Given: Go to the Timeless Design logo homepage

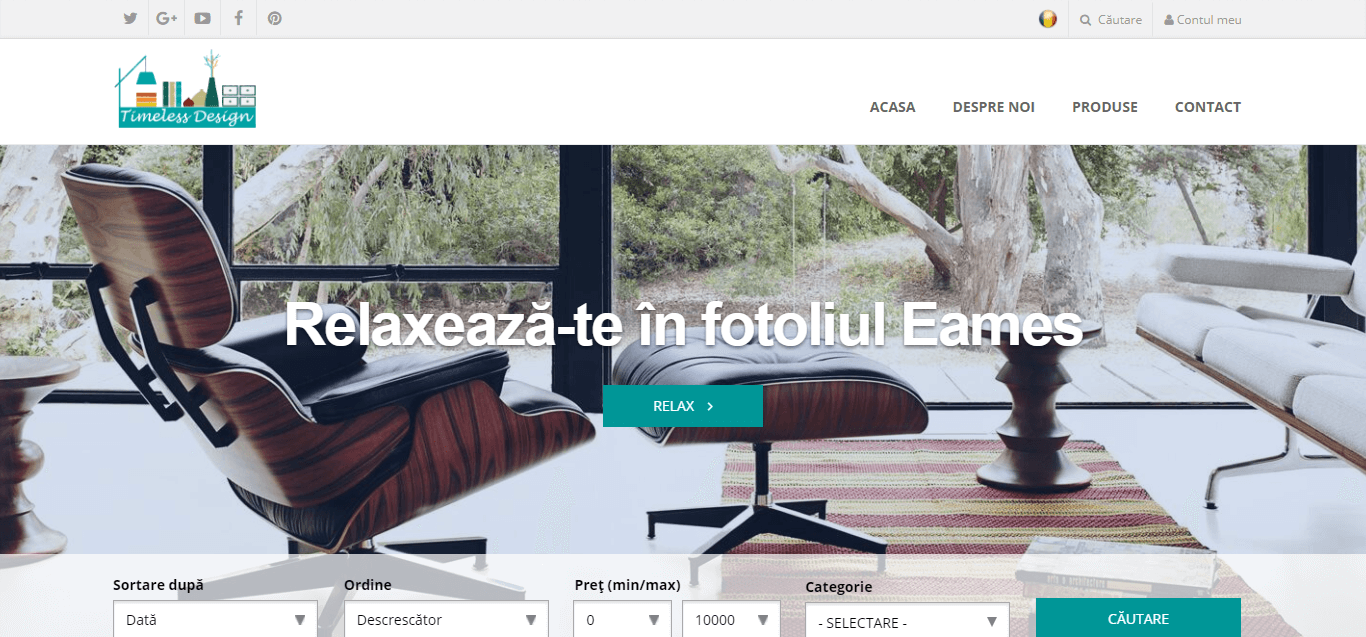Looking at the screenshot, I should [x=186, y=89].
